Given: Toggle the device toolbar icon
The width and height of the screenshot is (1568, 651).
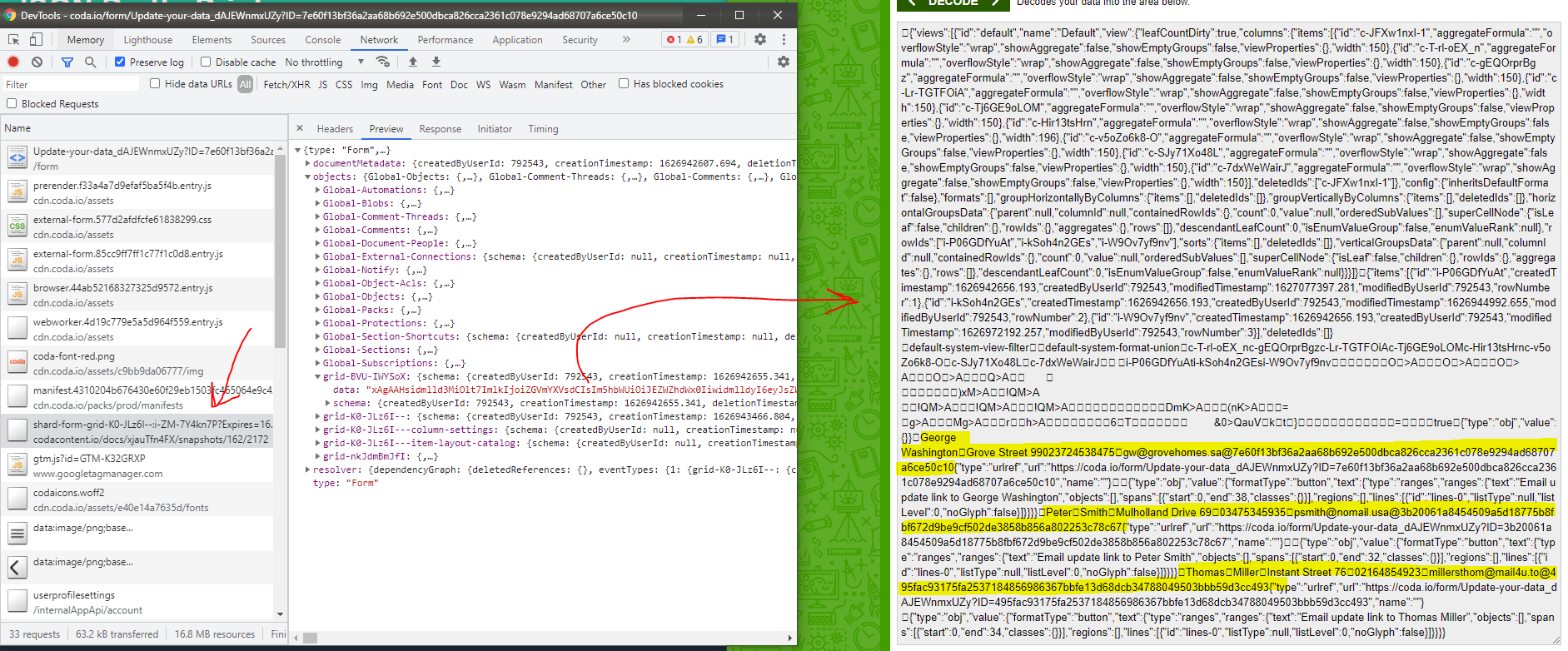Looking at the screenshot, I should tap(36, 39).
